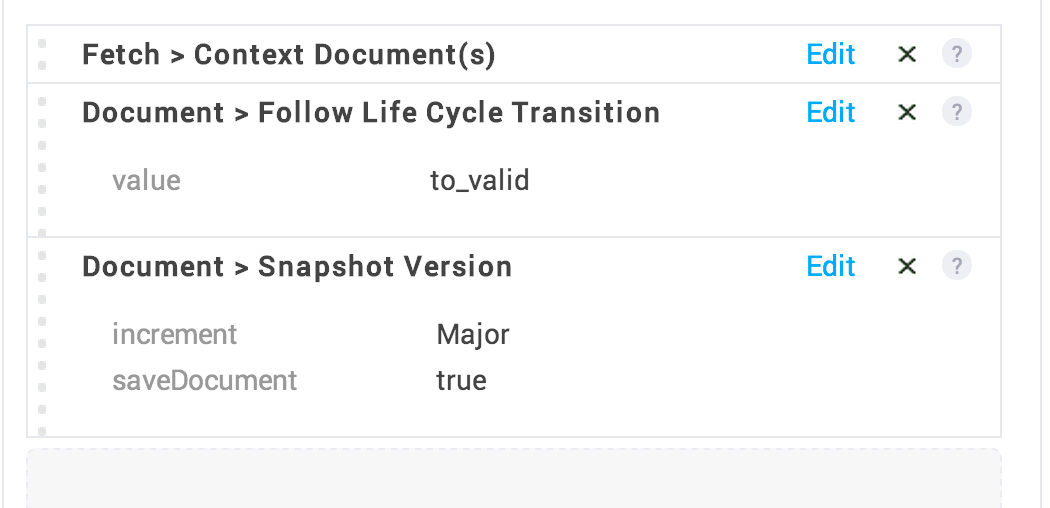
Task: Click the Major increment value
Action: (x=473, y=335)
